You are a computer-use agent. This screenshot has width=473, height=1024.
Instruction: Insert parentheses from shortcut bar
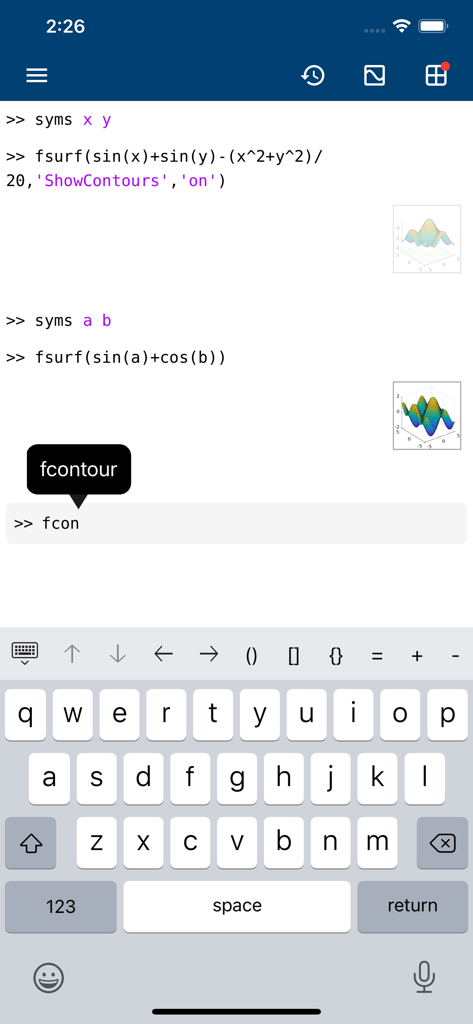pyautogui.click(x=252, y=656)
